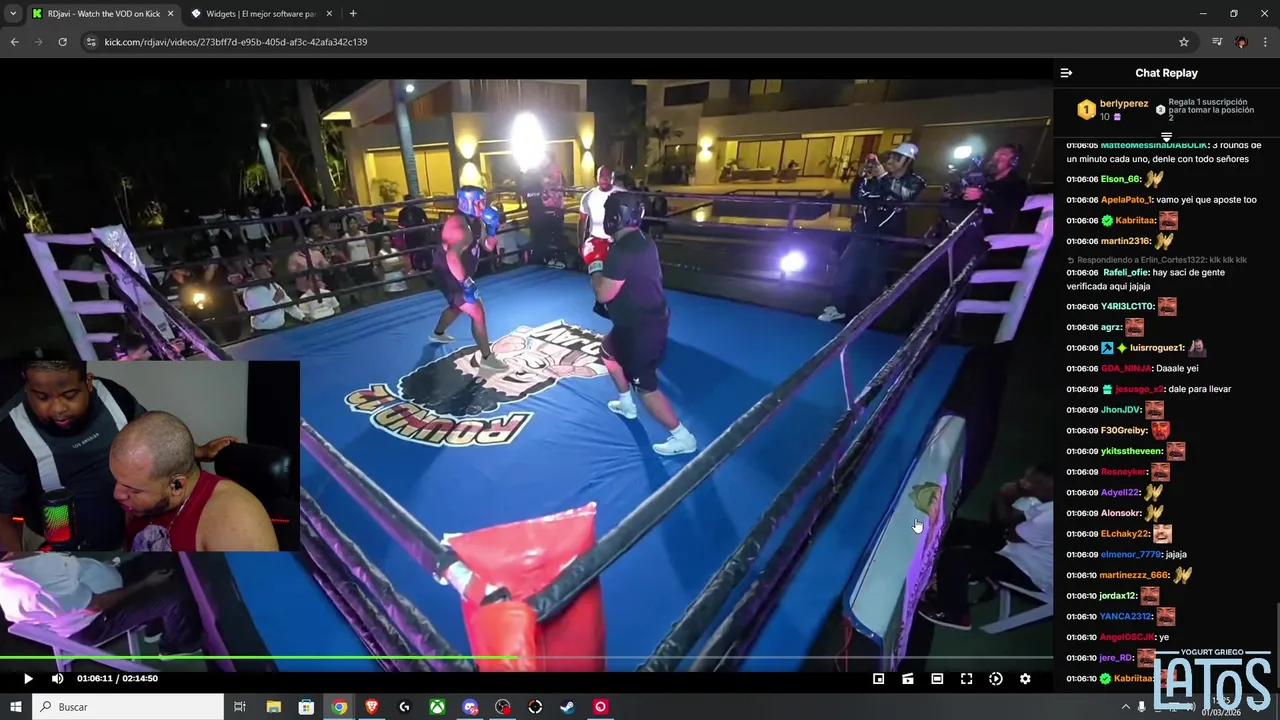Click the streamer webcam overlay
The width and height of the screenshot is (1280, 720).
[x=150, y=456]
